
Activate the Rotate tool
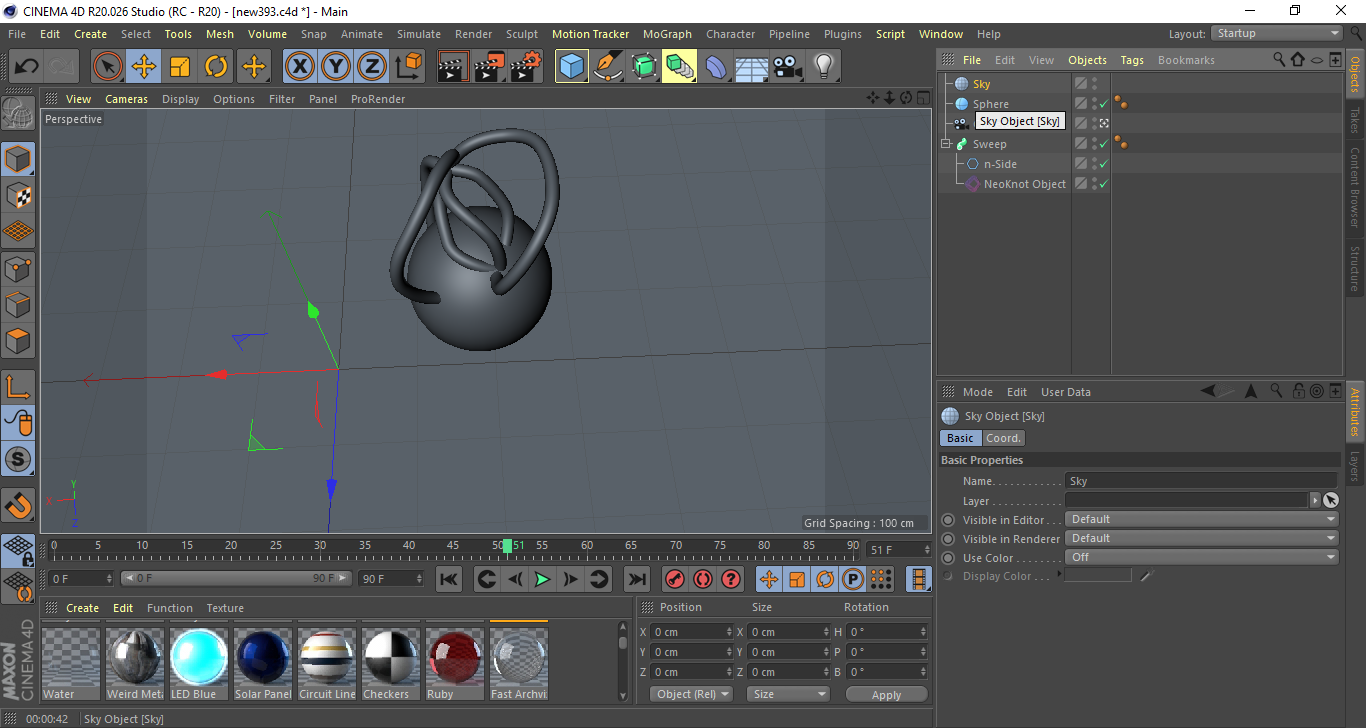tap(216, 67)
